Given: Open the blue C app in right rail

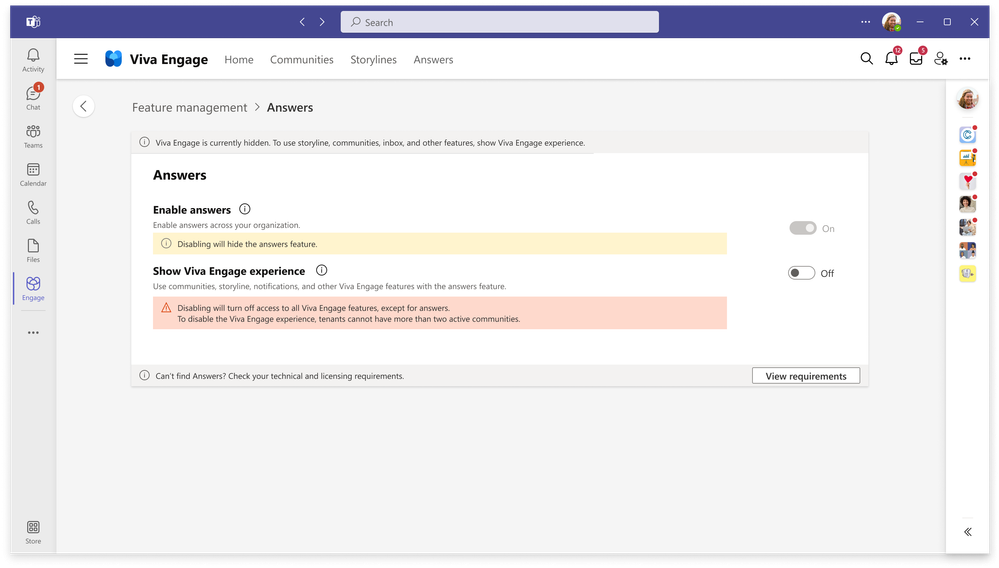Looking at the screenshot, I should pyautogui.click(x=968, y=134).
